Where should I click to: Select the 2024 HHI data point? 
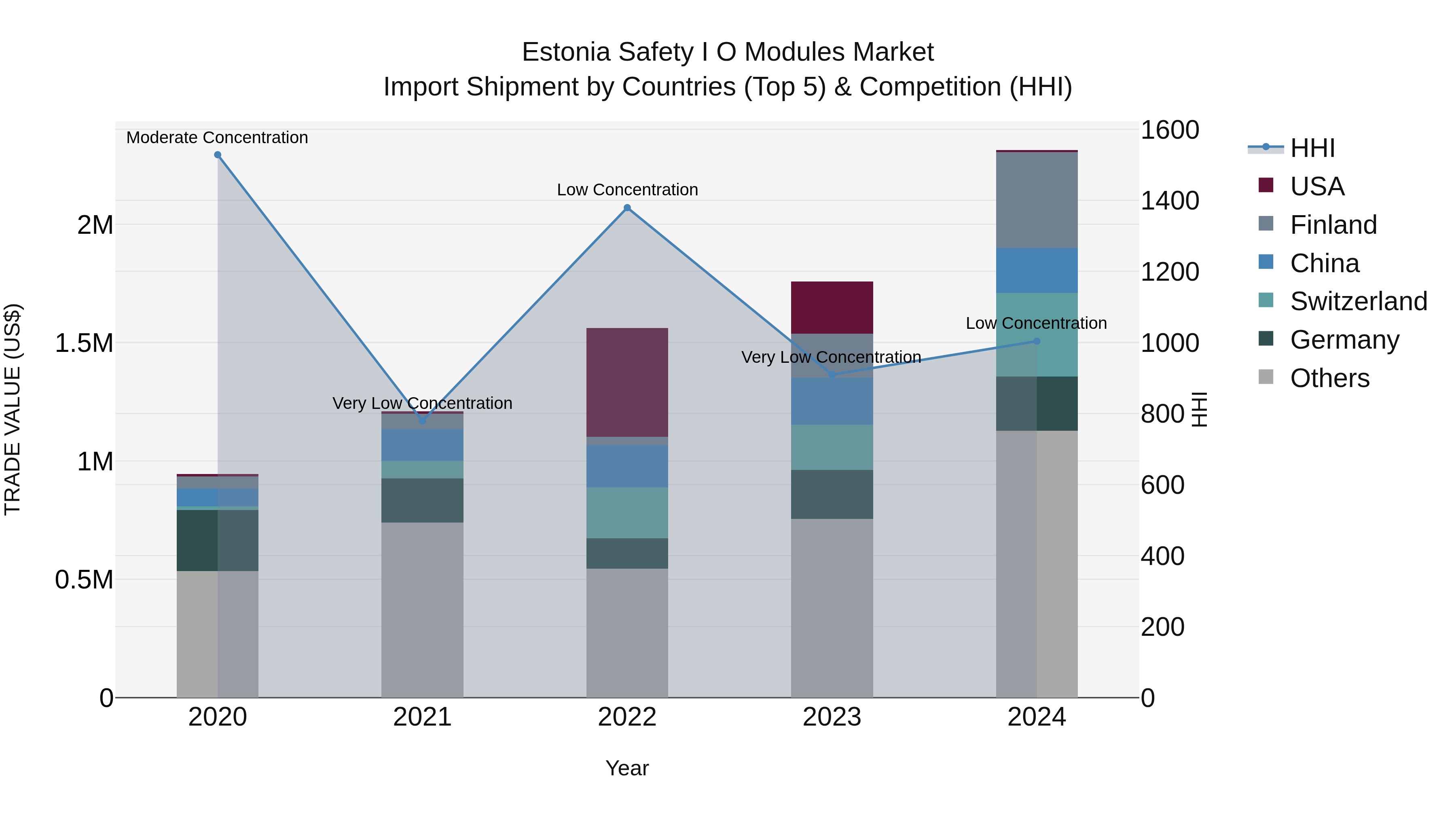[1037, 341]
